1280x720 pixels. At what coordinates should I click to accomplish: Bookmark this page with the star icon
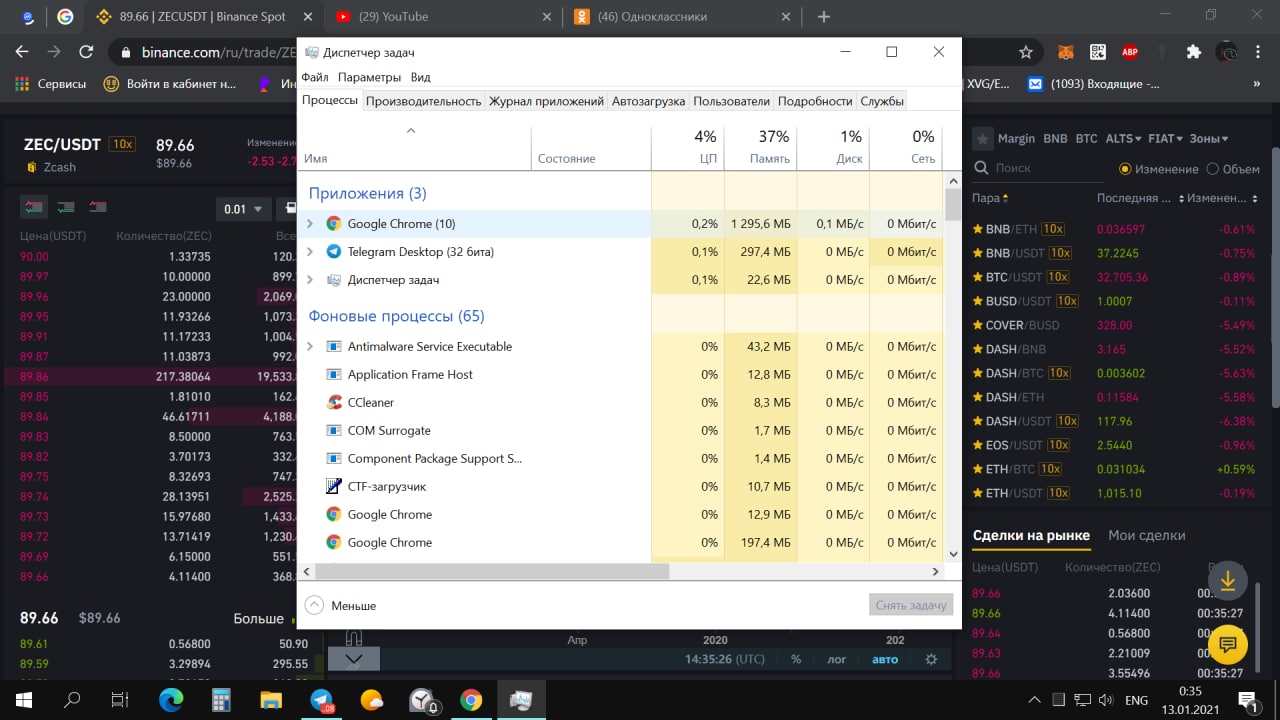pos(1025,52)
